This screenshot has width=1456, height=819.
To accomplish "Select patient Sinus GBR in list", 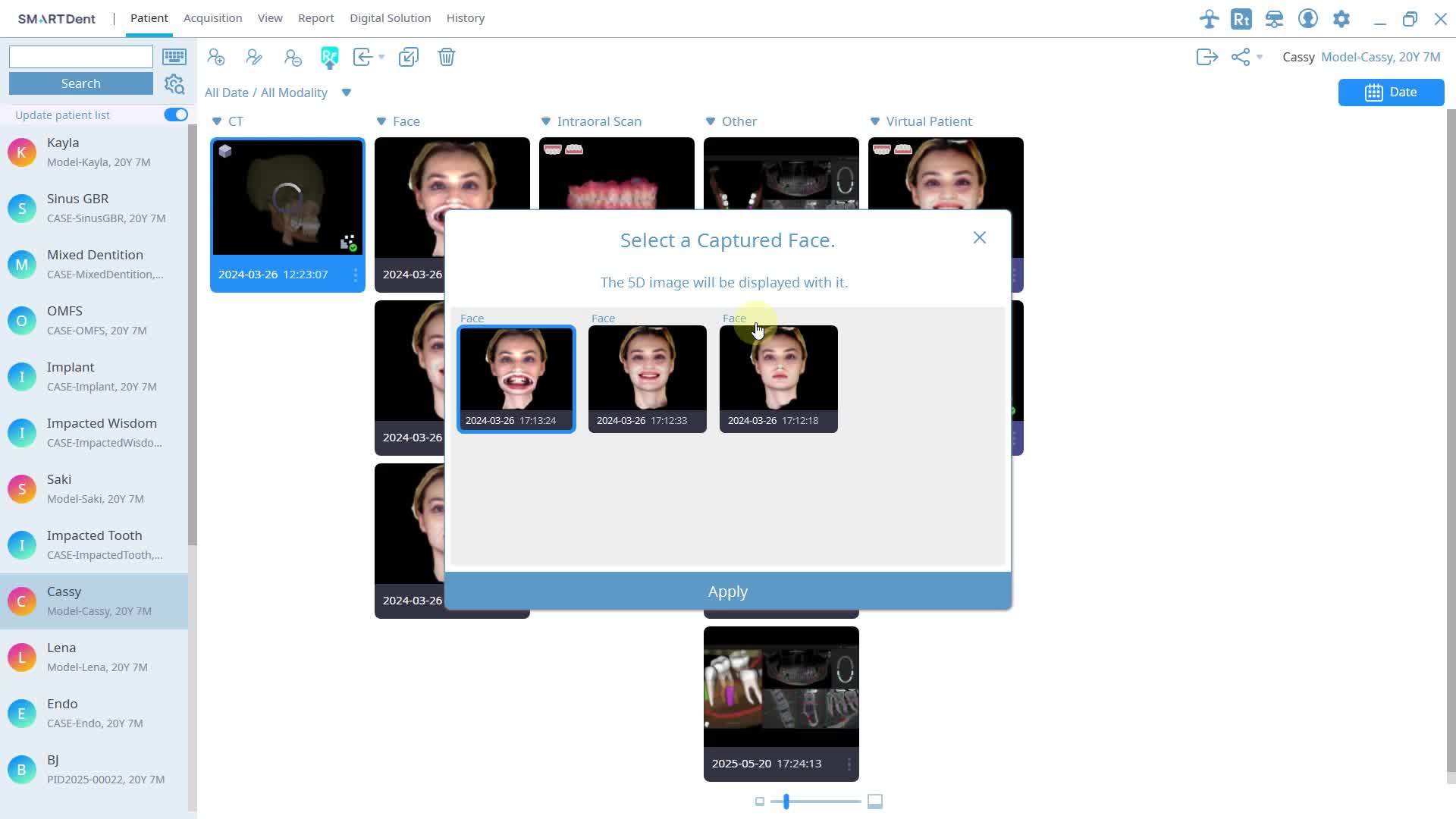I will pyautogui.click(x=94, y=208).
